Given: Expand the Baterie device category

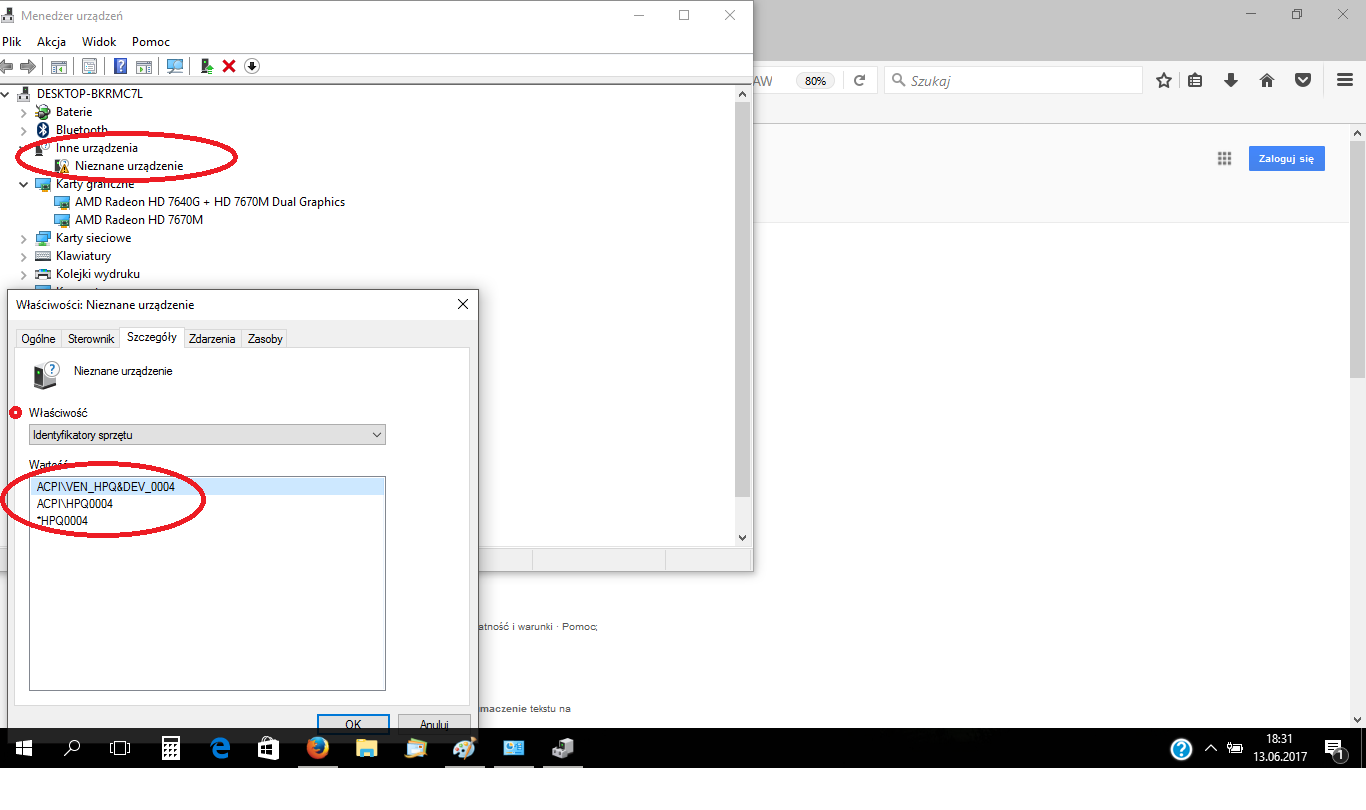Looking at the screenshot, I should [24, 112].
